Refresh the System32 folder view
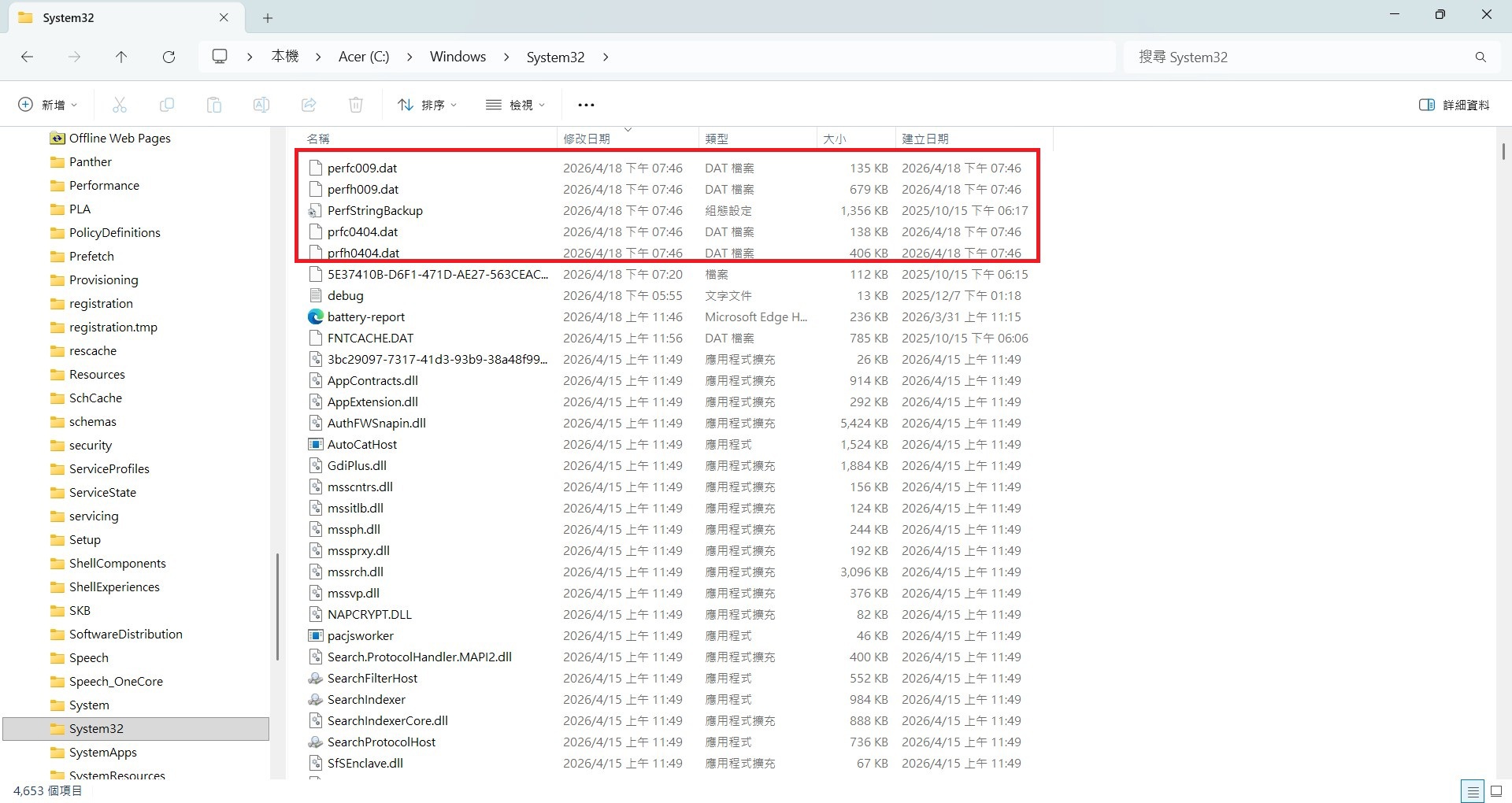 pos(169,57)
